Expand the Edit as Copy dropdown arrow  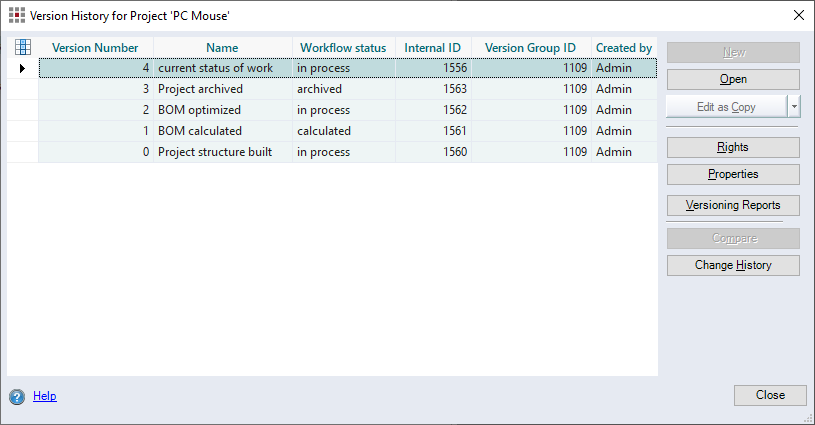click(793, 107)
